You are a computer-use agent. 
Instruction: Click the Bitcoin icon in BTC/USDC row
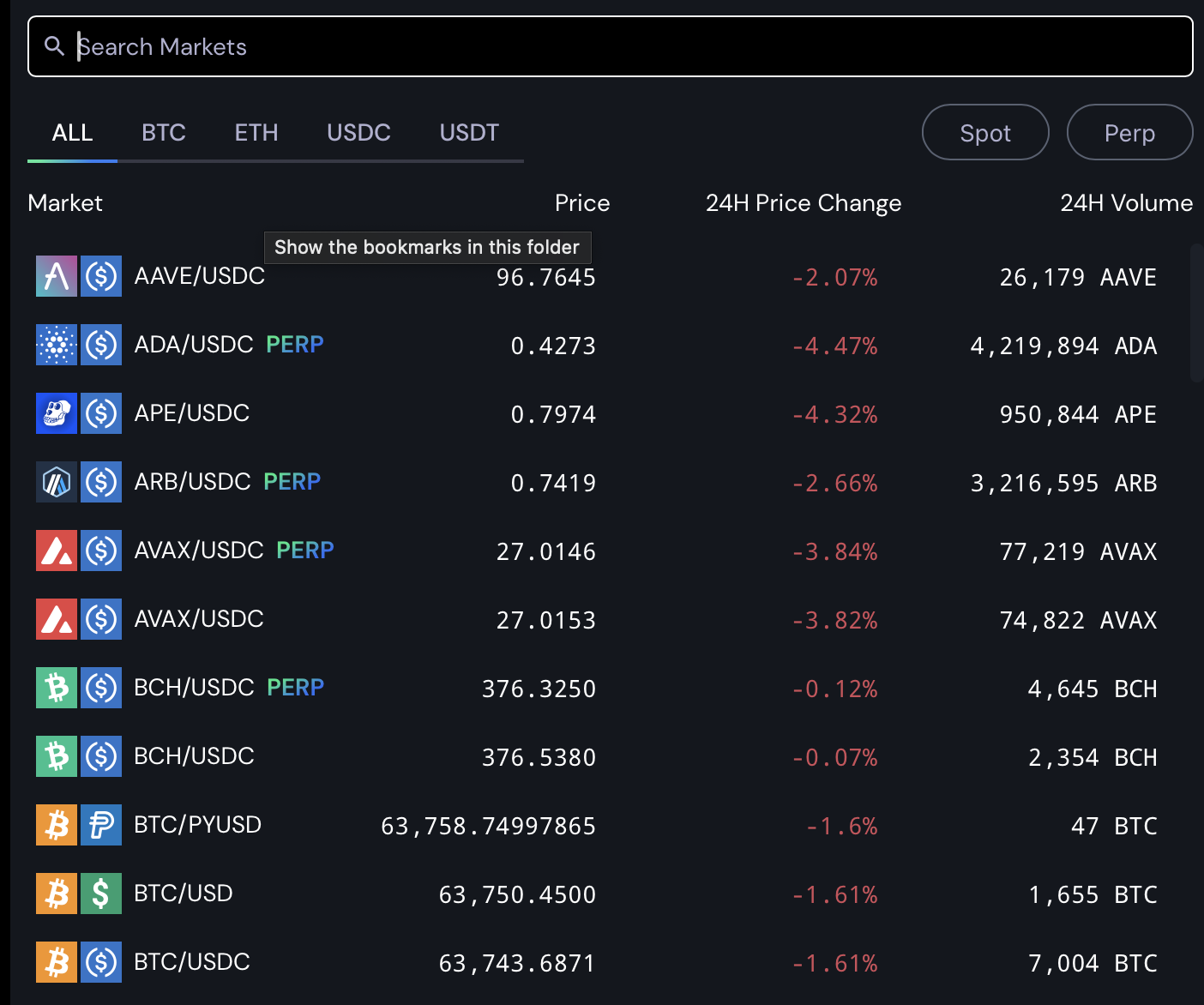[x=57, y=962]
